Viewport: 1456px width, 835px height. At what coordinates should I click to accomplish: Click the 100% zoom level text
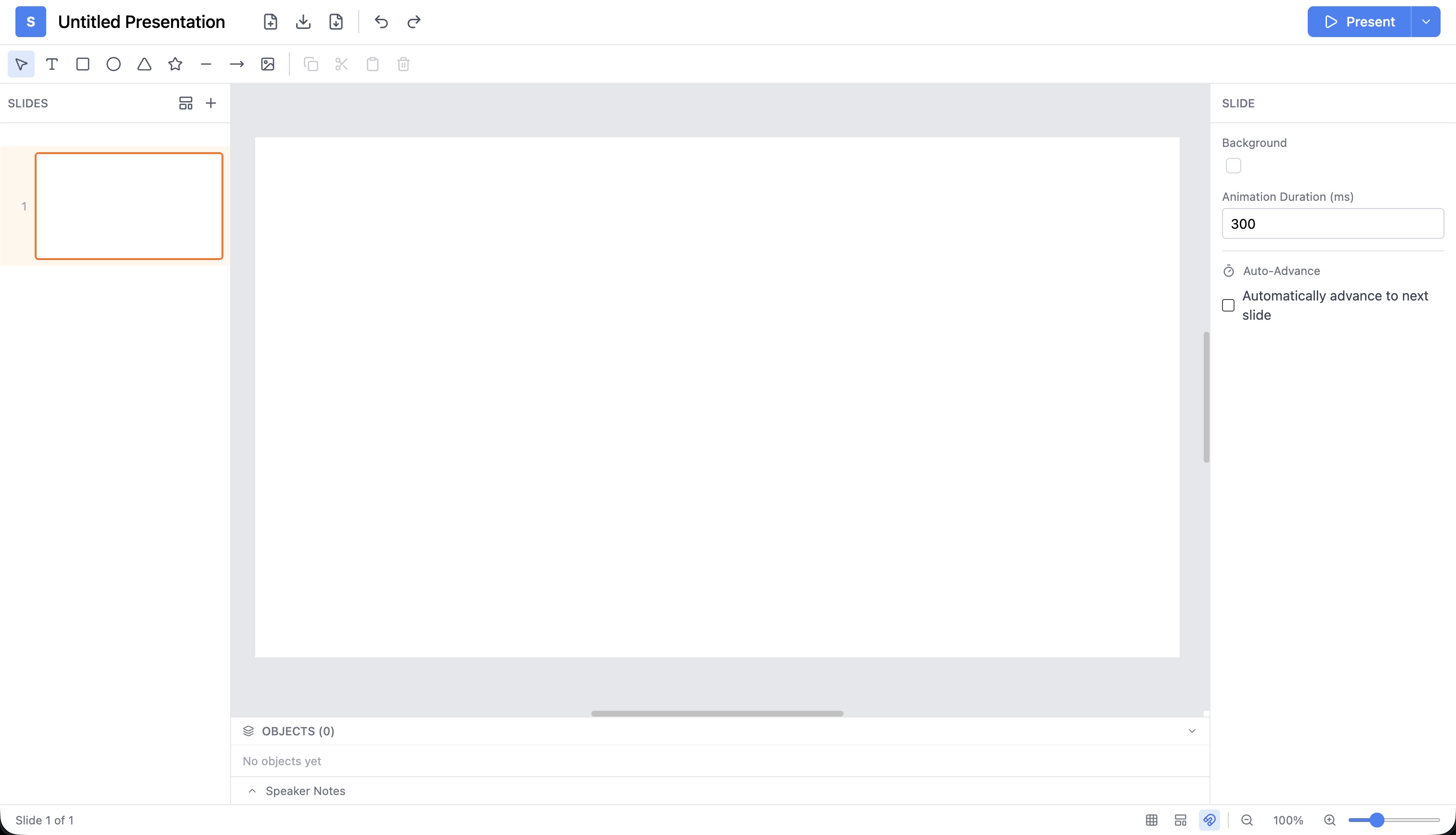coord(1288,820)
